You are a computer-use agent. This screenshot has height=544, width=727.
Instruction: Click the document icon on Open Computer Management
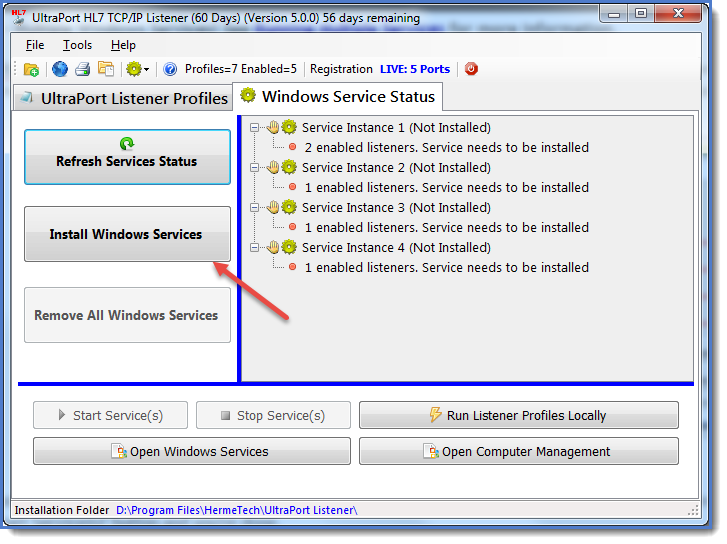click(x=431, y=451)
